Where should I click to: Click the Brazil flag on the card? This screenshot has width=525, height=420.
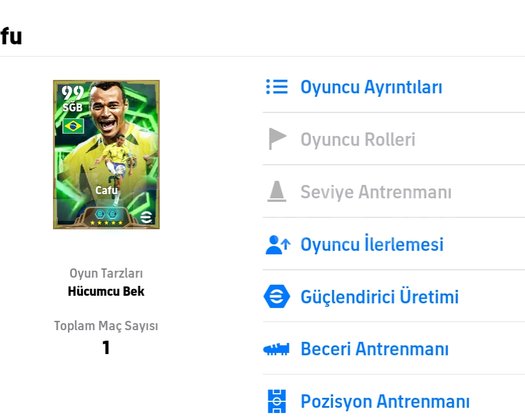pos(73,126)
